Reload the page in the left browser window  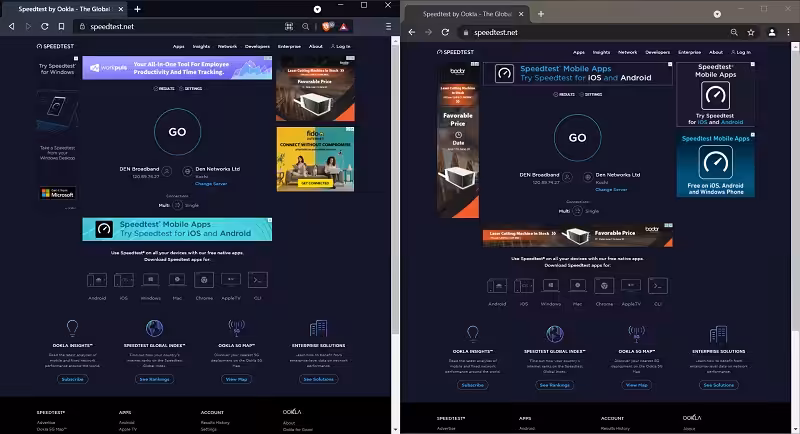click(45, 26)
